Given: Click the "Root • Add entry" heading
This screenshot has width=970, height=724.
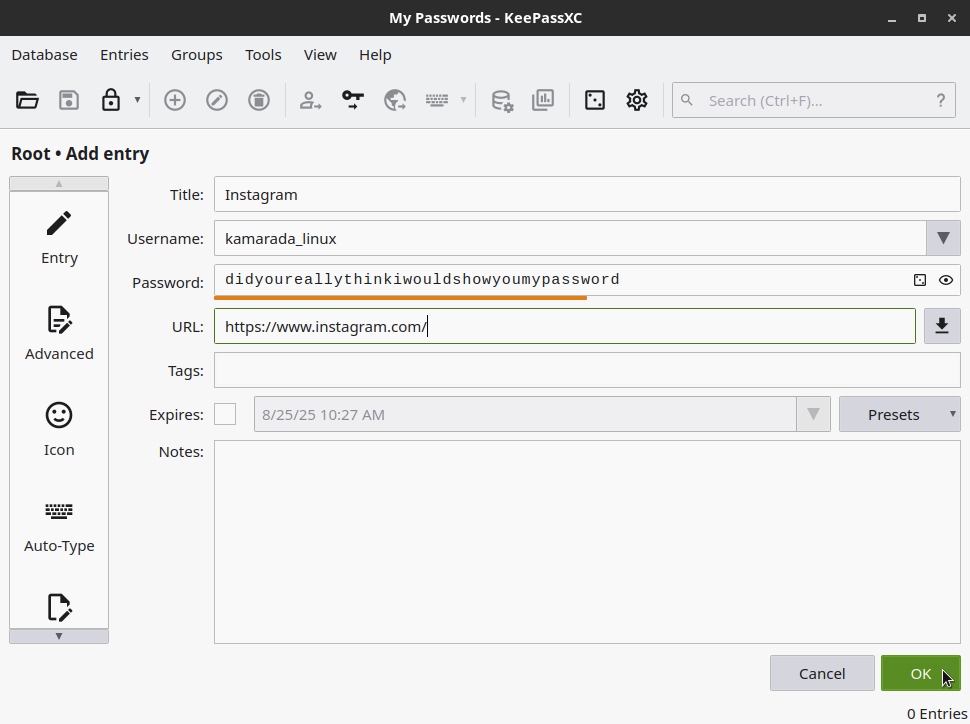Looking at the screenshot, I should point(80,153).
